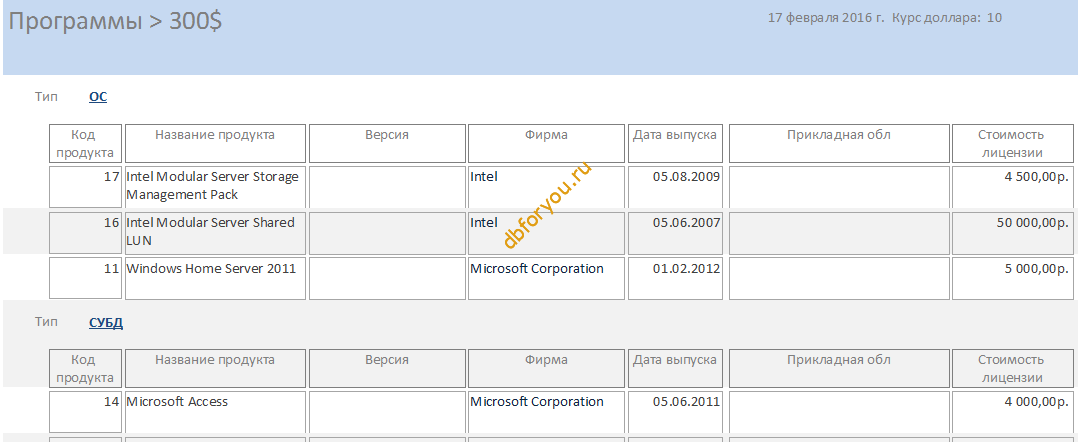Click empty Прикладная обл field in row 16

pyautogui.click(x=839, y=233)
